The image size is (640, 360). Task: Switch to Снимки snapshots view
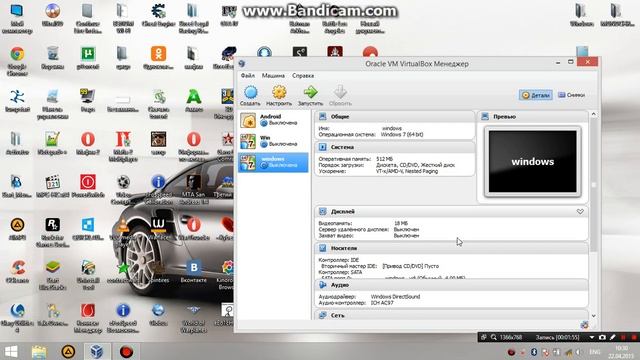coord(571,95)
